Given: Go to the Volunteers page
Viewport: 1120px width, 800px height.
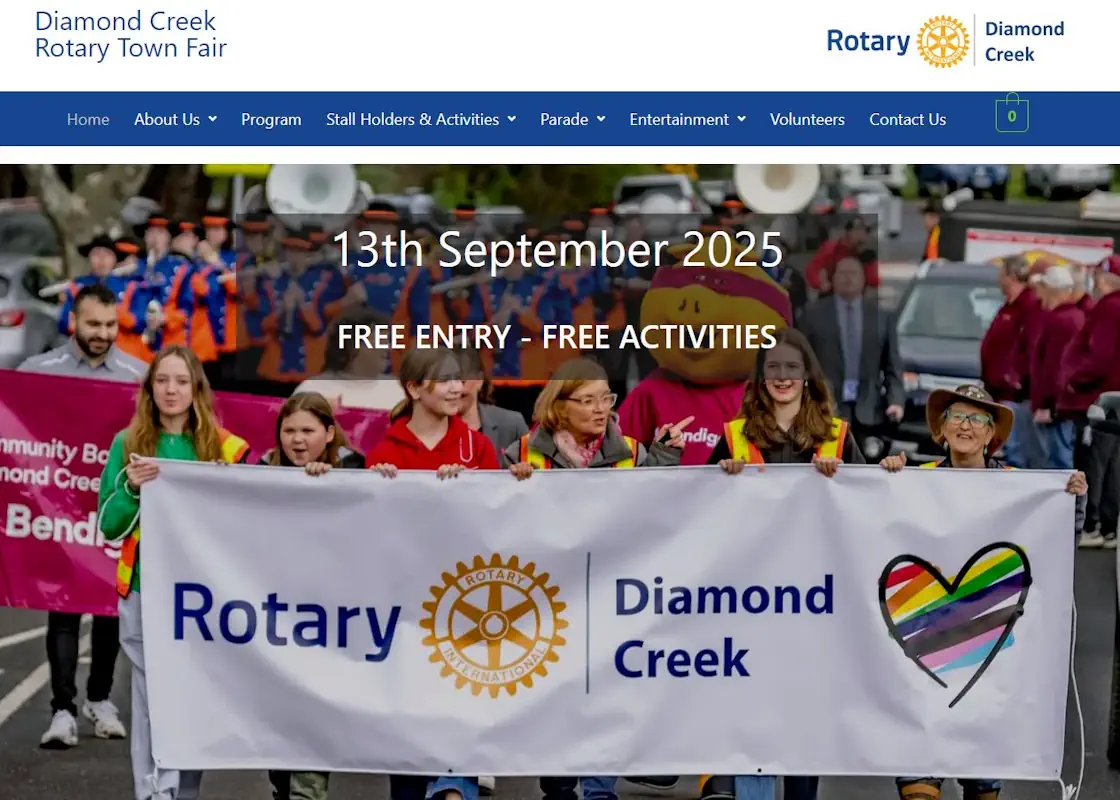Looking at the screenshot, I should tap(807, 119).
